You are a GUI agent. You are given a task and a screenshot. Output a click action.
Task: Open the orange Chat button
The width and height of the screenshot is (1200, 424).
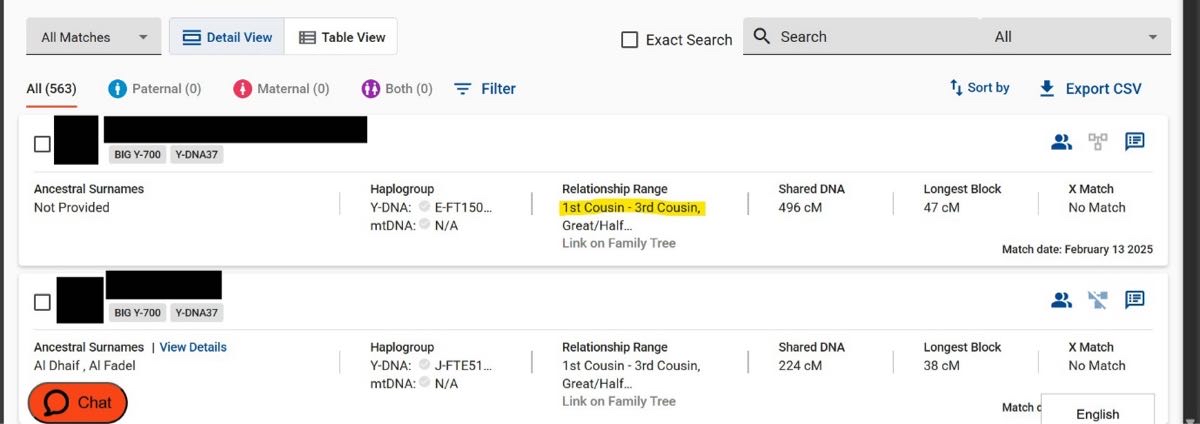[x=78, y=402]
